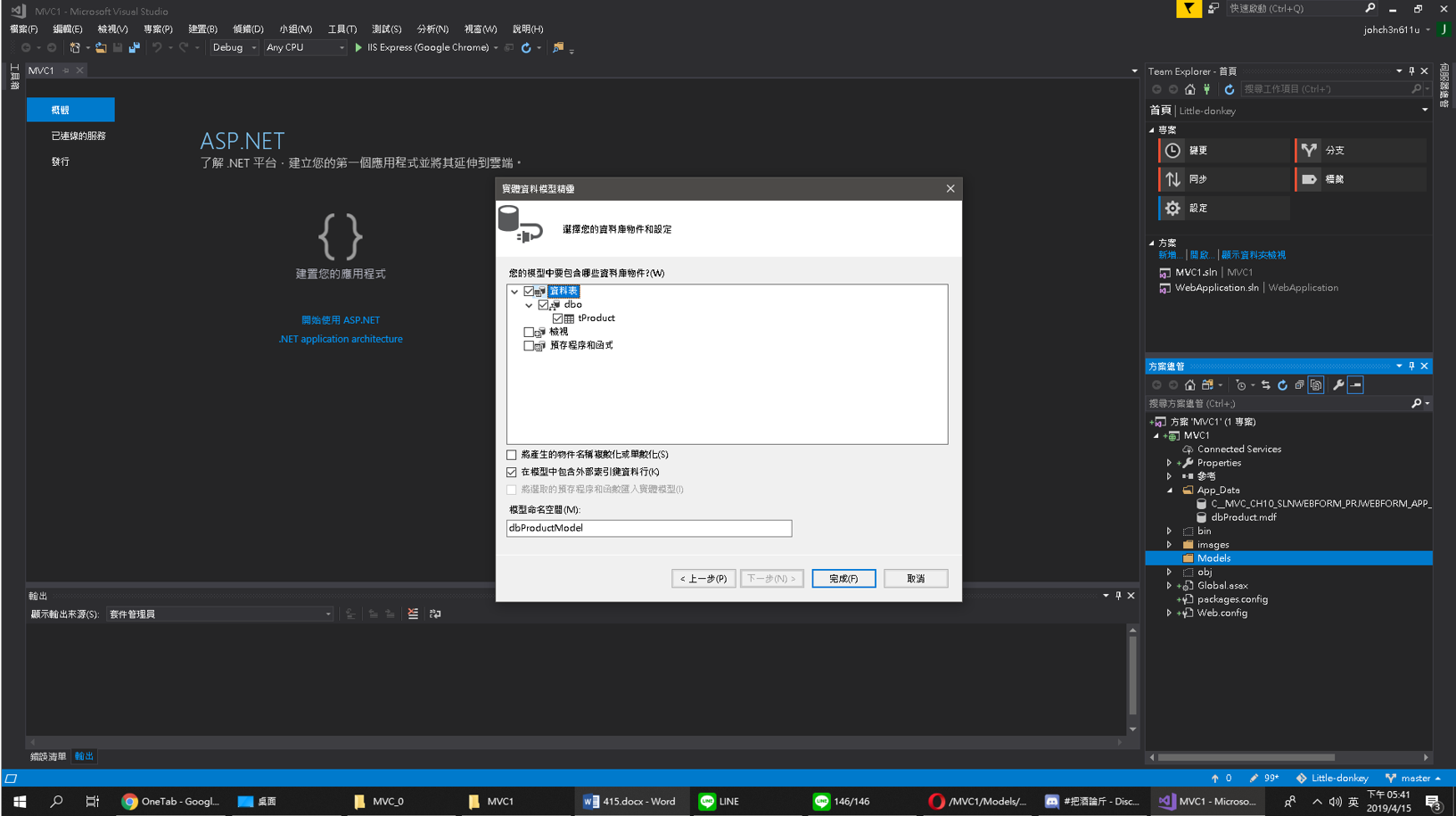
Task: Collapse the dbo node in wizard
Action: (x=529, y=305)
